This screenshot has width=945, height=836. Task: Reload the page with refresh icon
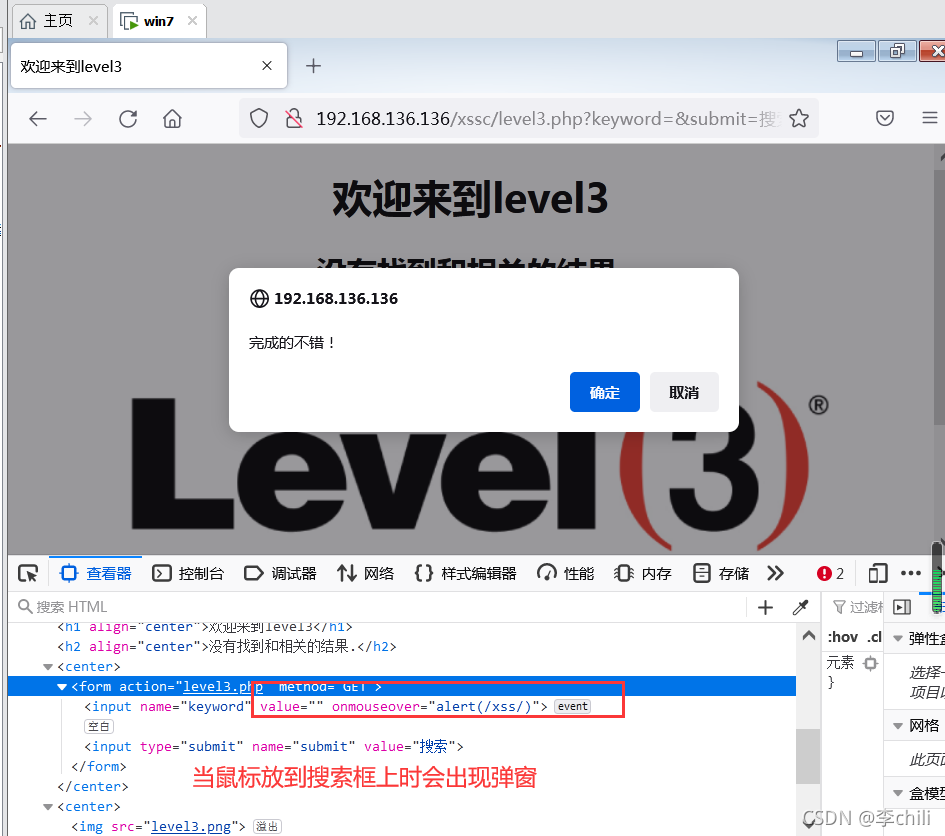click(x=128, y=119)
